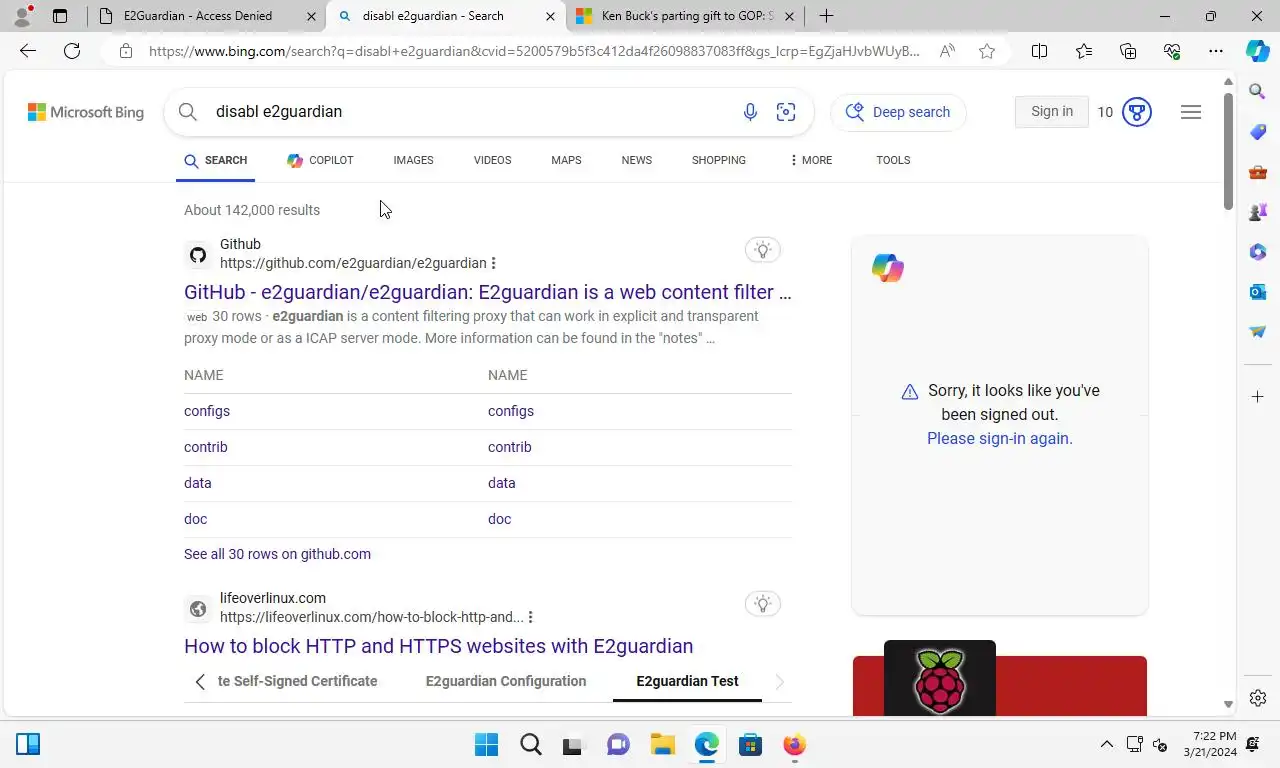
Task: Open Bing hamburger settings menu
Action: pos(1191,112)
